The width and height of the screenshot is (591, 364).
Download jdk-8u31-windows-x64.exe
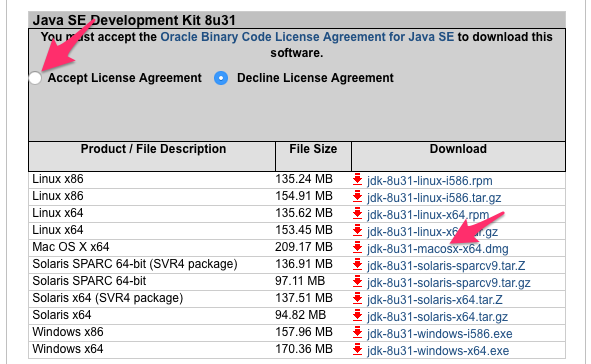[438, 350]
